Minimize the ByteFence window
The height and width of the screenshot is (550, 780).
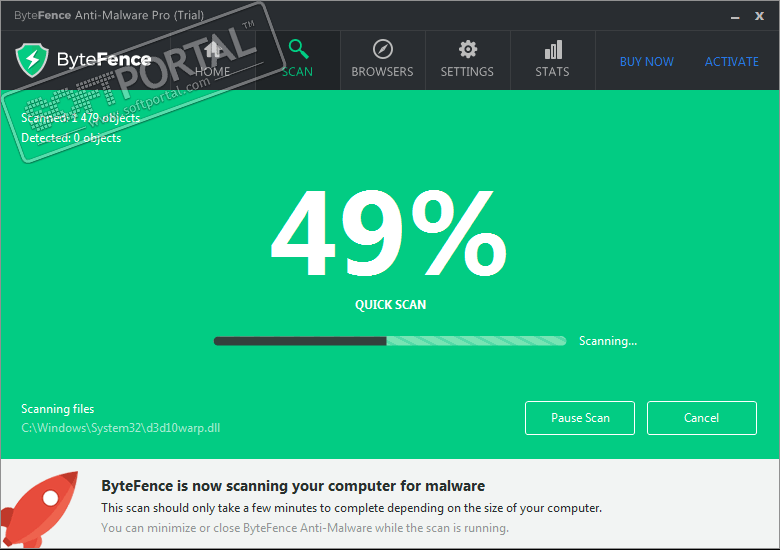point(735,17)
